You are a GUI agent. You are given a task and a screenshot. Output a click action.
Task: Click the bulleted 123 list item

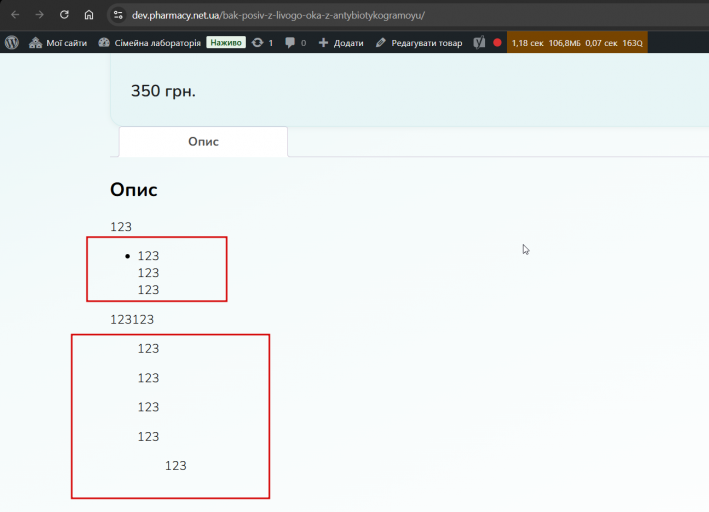(148, 256)
